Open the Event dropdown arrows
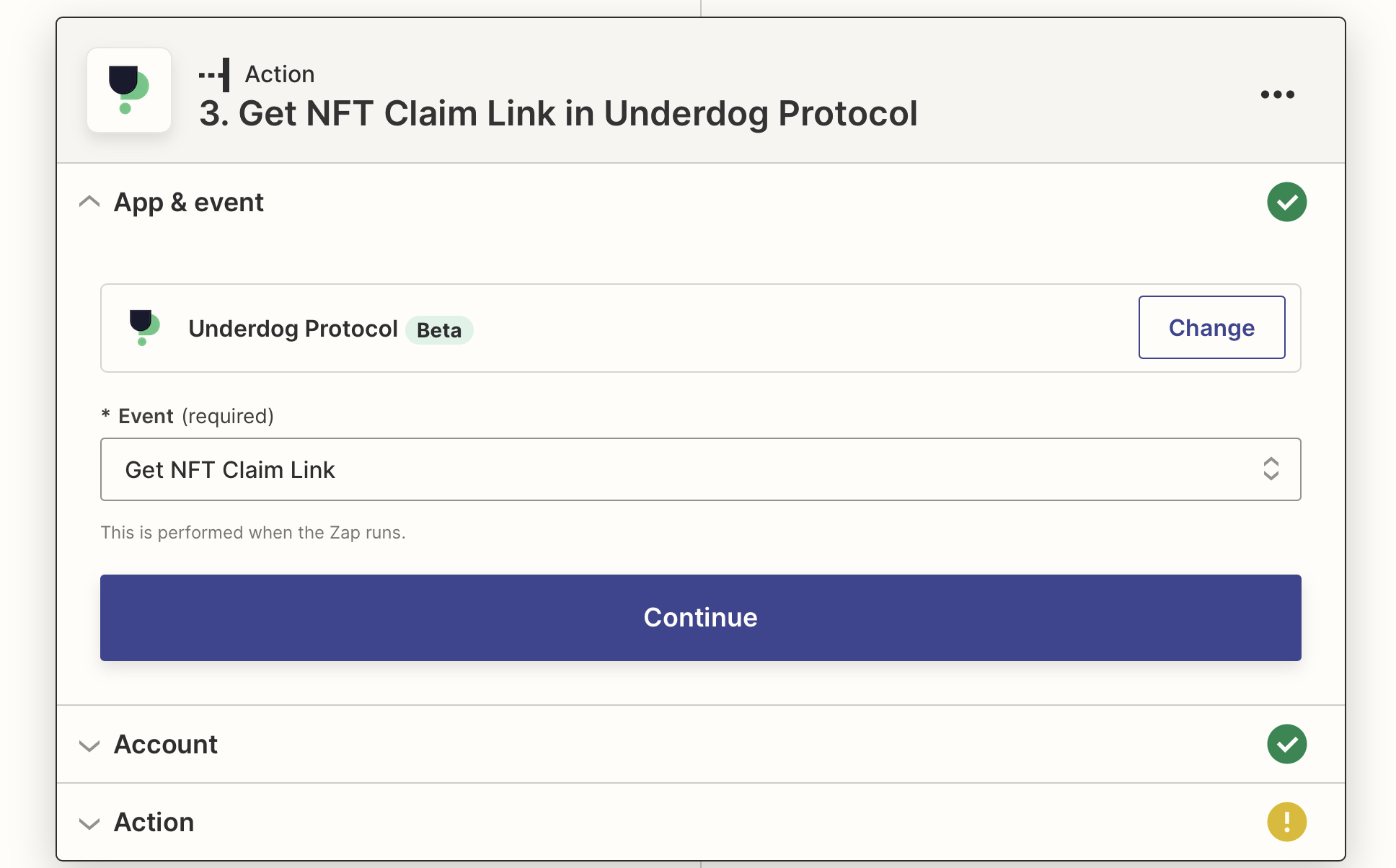The image size is (1396, 868). [x=1271, y=469]
